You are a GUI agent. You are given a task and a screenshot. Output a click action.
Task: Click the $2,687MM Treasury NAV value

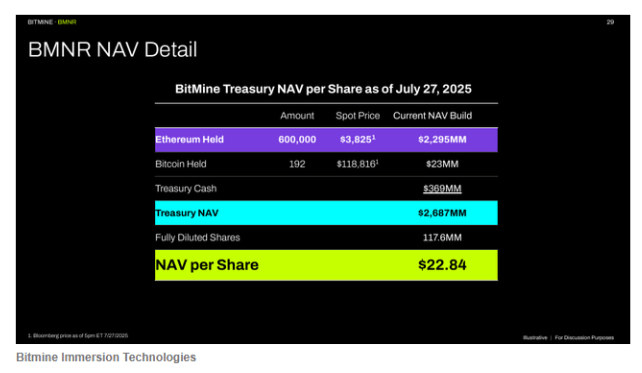pos(442,213)
